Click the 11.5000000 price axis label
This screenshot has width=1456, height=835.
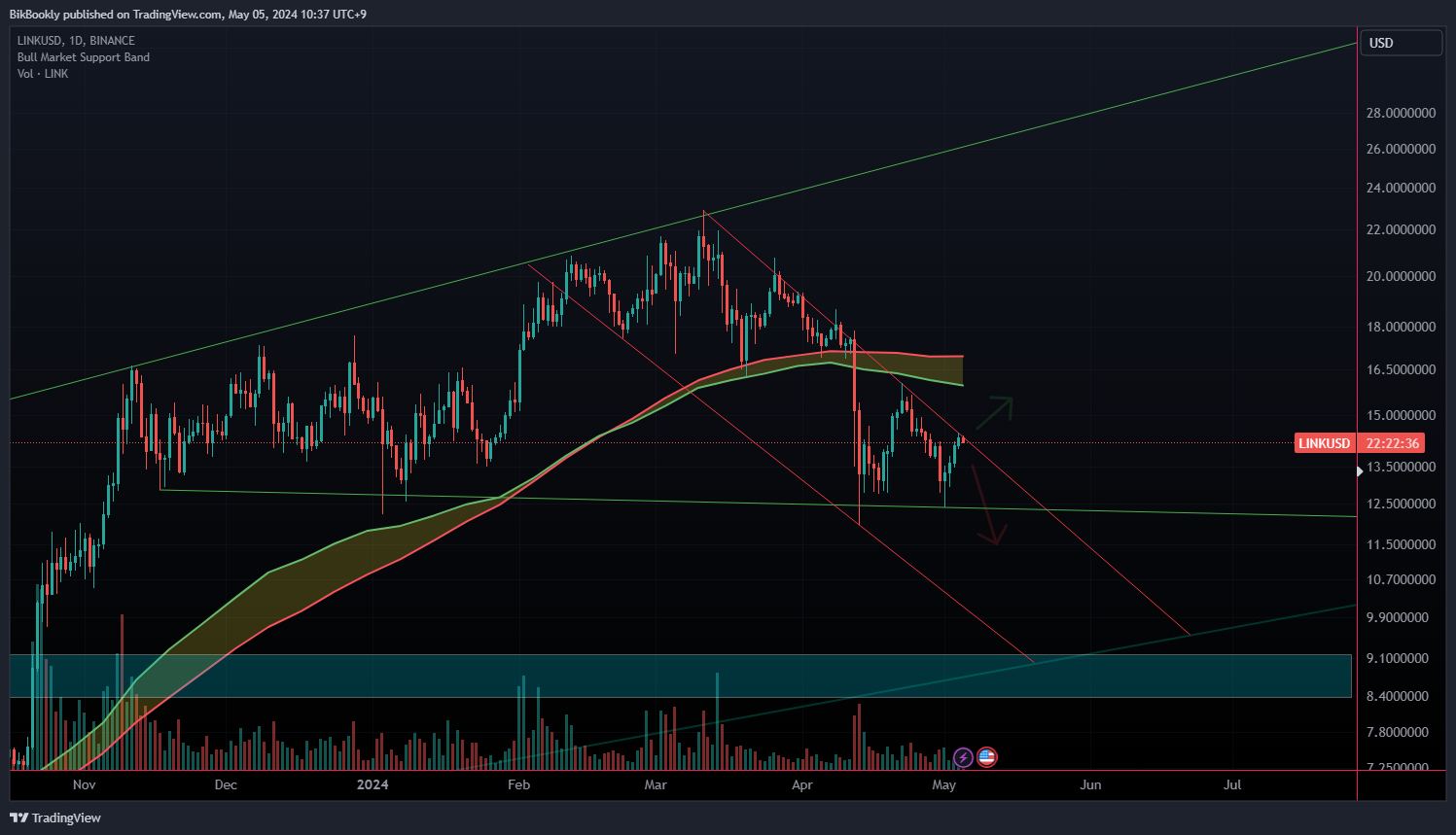1401,544
